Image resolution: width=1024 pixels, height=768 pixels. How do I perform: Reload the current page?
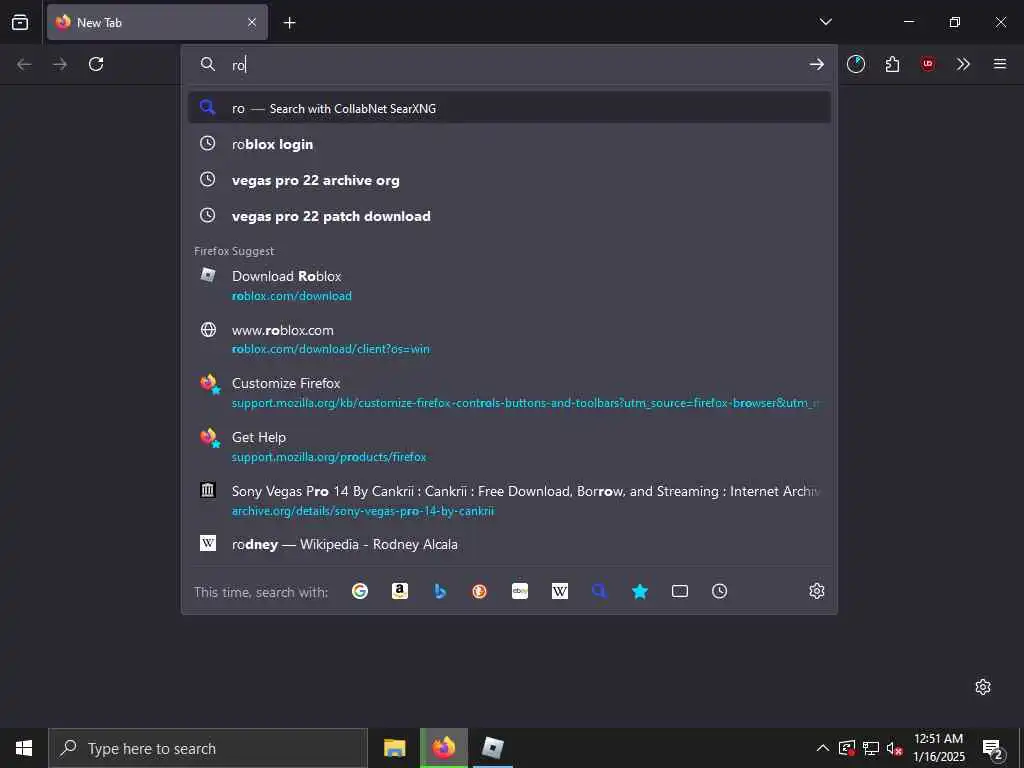pos(96,64)
